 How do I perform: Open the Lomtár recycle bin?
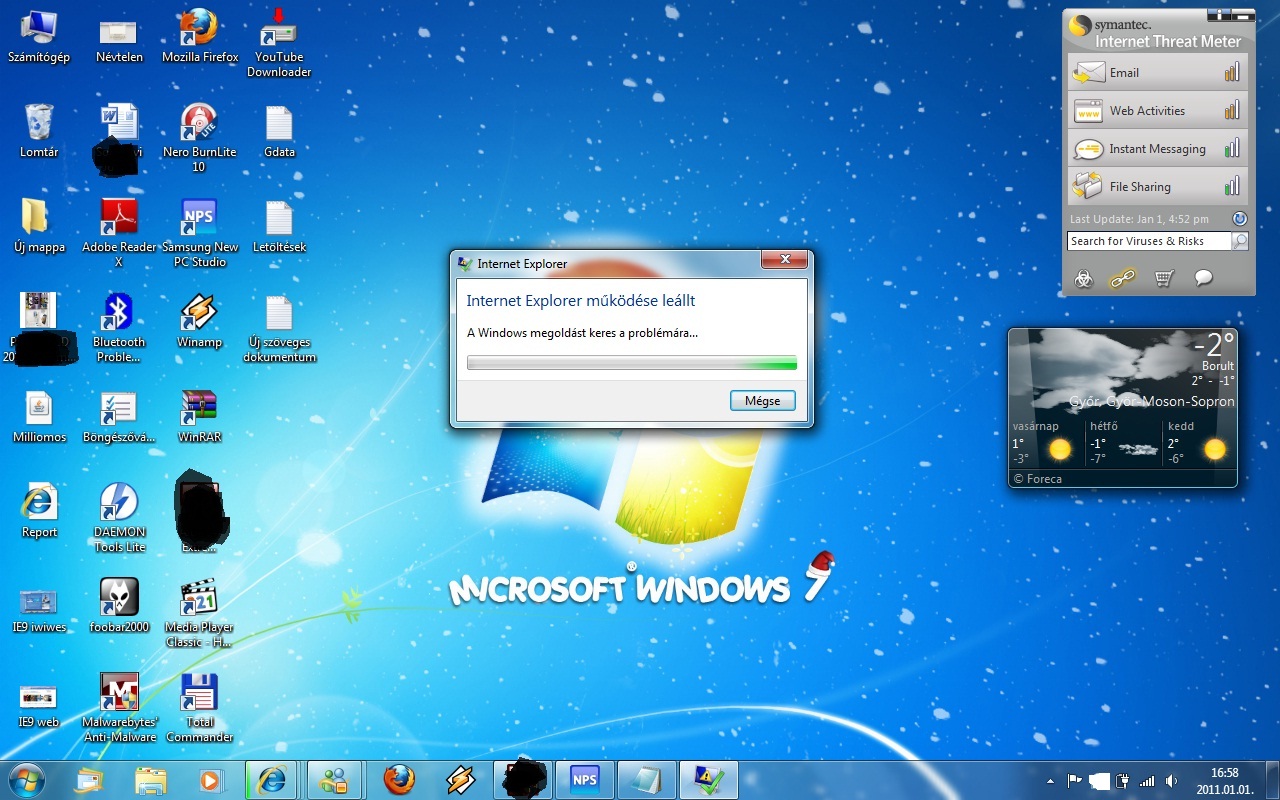tap(39, 132)
